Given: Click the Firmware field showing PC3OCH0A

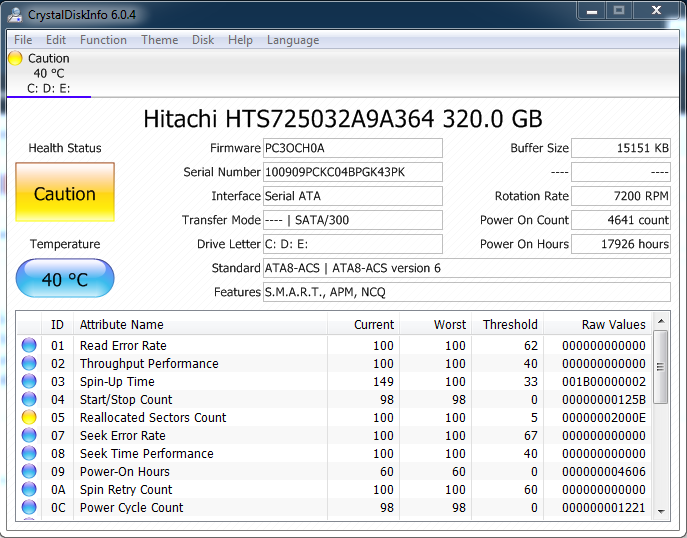Looking at the screenshot, I should 352,148.
